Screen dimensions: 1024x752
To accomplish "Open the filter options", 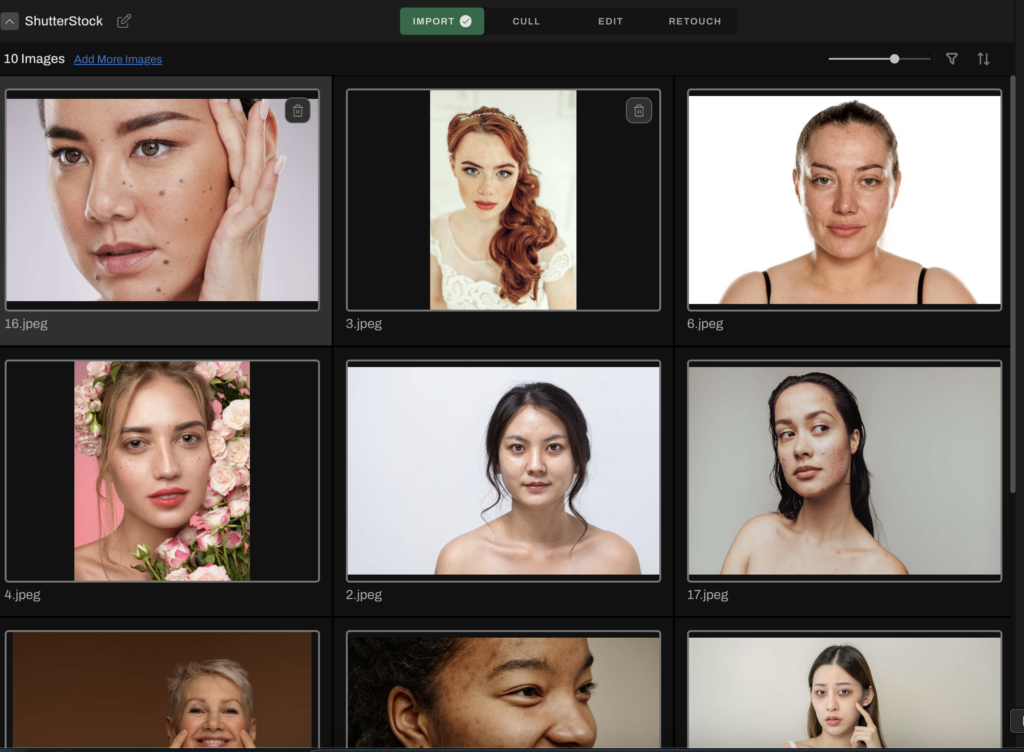I will 951,59.
